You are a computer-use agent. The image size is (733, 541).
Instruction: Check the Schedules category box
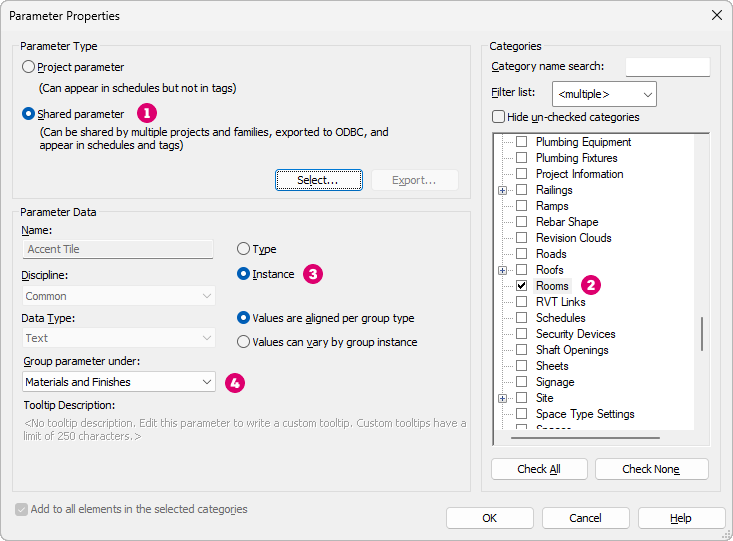pos(522,318)
